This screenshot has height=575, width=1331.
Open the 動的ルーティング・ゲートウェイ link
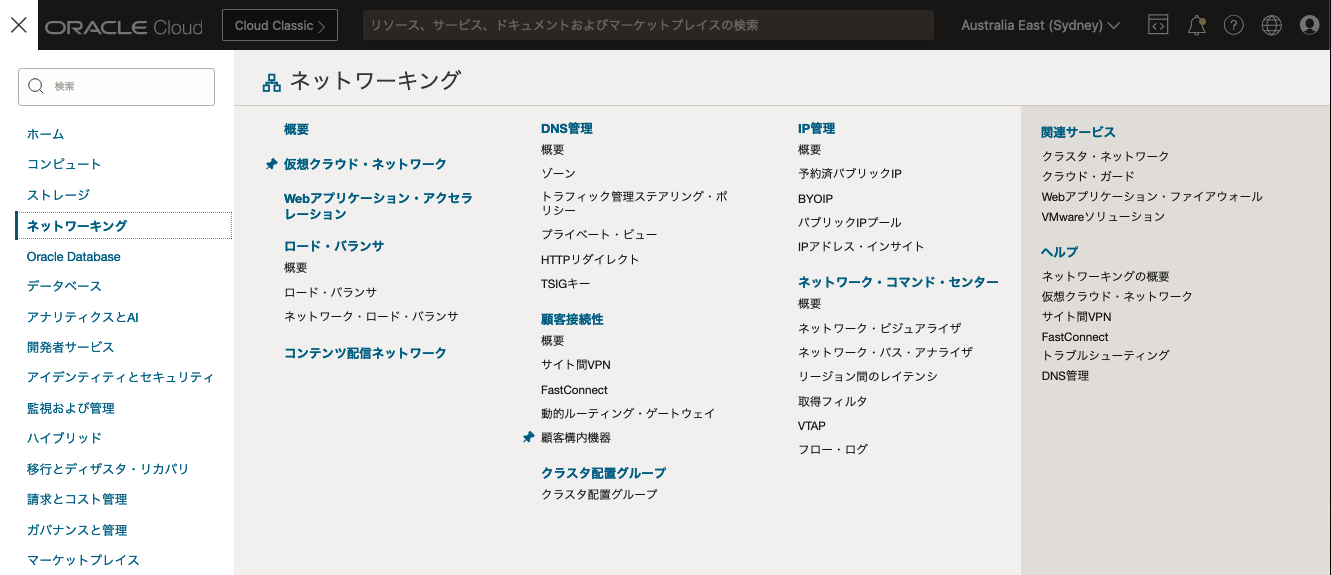click(x=628, y=413)
